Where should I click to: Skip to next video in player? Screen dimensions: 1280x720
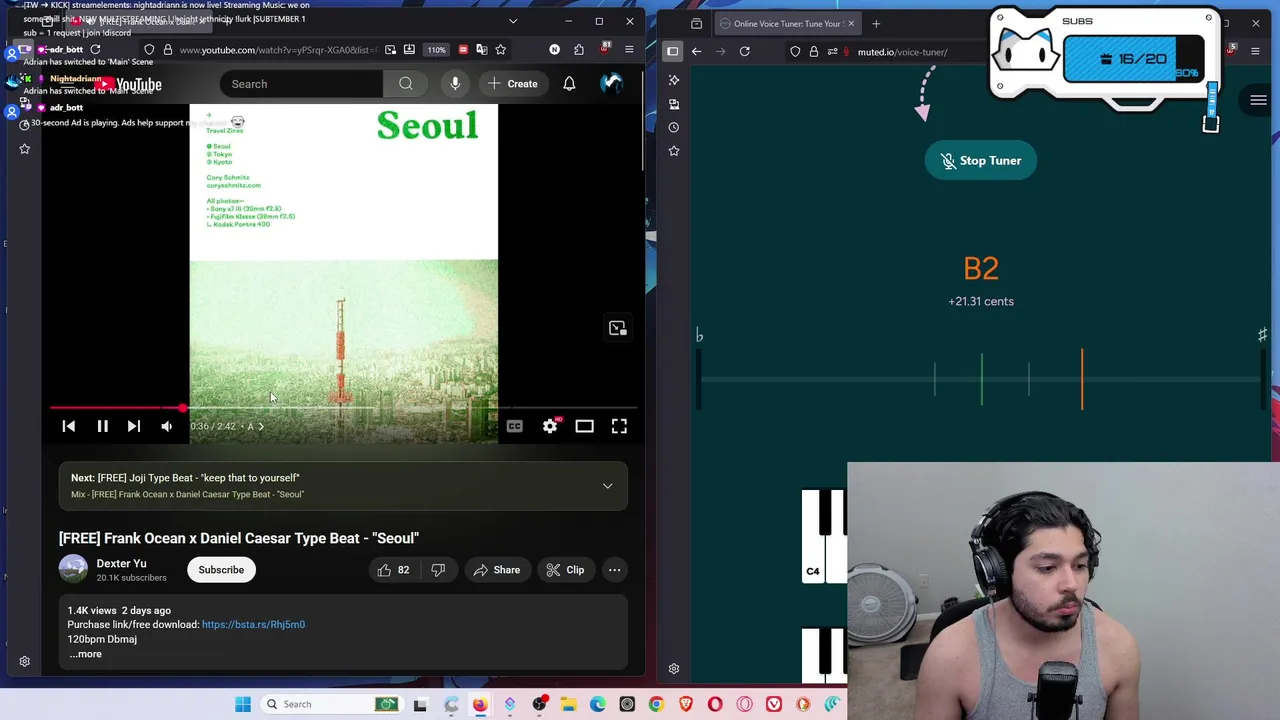click(134, 426)
